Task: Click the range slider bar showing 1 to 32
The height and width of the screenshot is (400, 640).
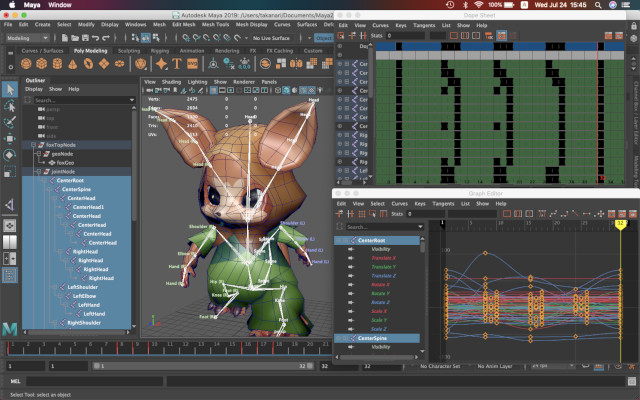Action: point(203,366)
